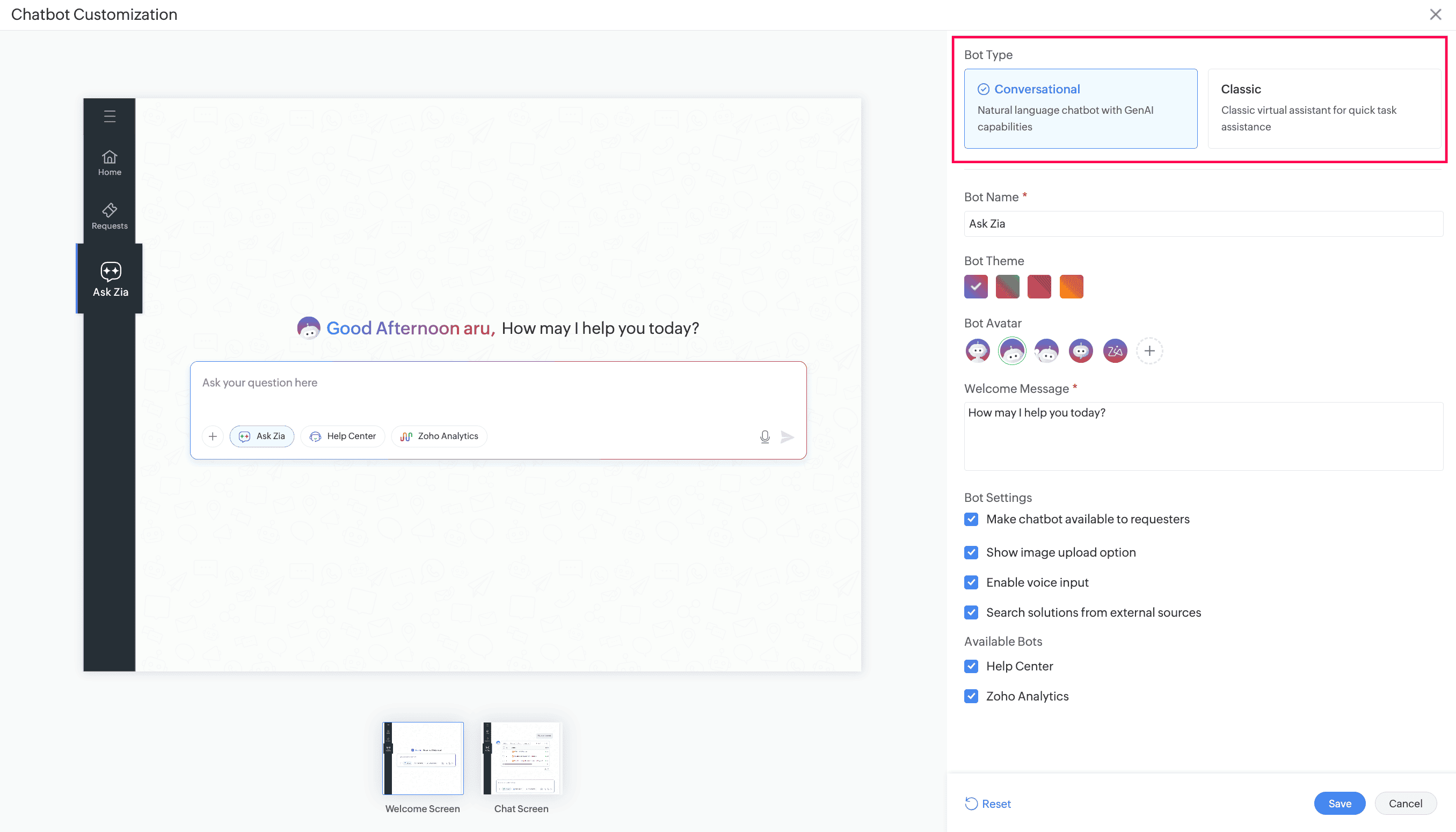Toggle the Zoho Analytics available bot checkbox
Viewport: 1456px width, 832px height.
(971, 696)
